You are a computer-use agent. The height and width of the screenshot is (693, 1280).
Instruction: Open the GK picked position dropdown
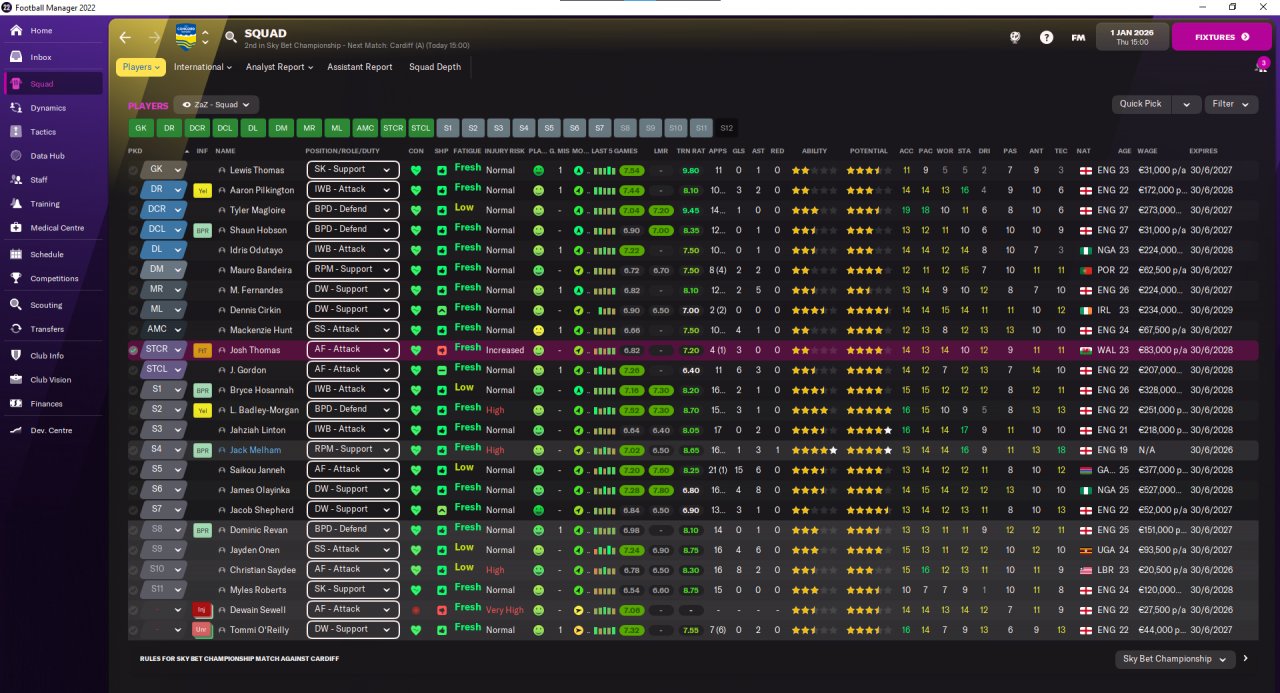coord(163,170)
